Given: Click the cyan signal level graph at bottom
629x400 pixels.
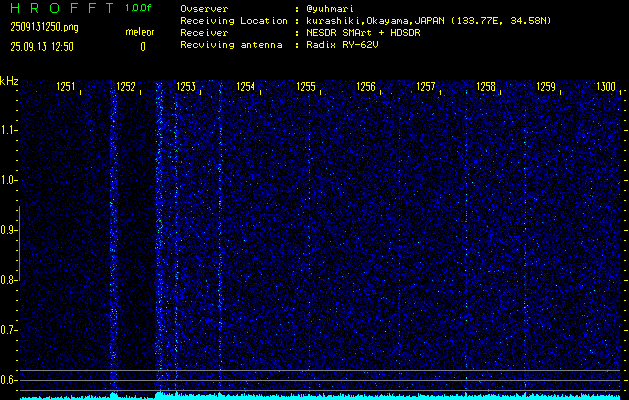Looking at the screenshot, I should tap(320, 396).
